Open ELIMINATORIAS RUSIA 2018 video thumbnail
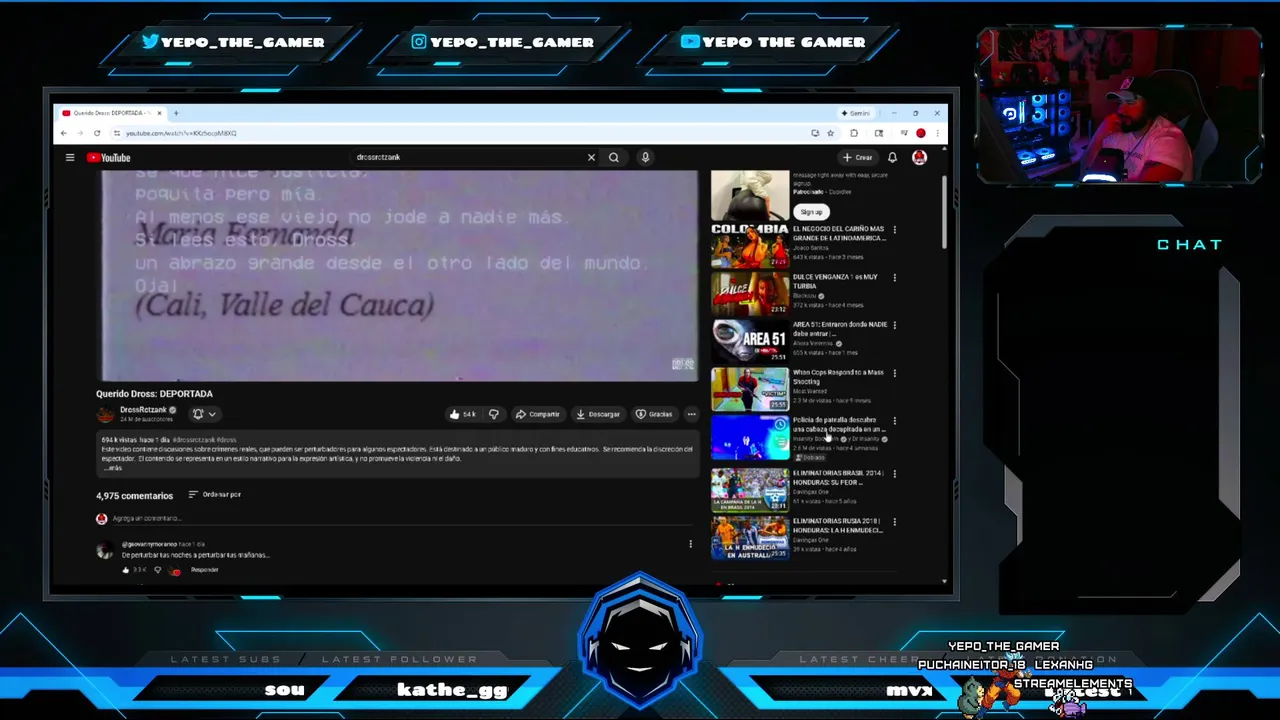This screenshot has width=1280, height=720. 750,538
